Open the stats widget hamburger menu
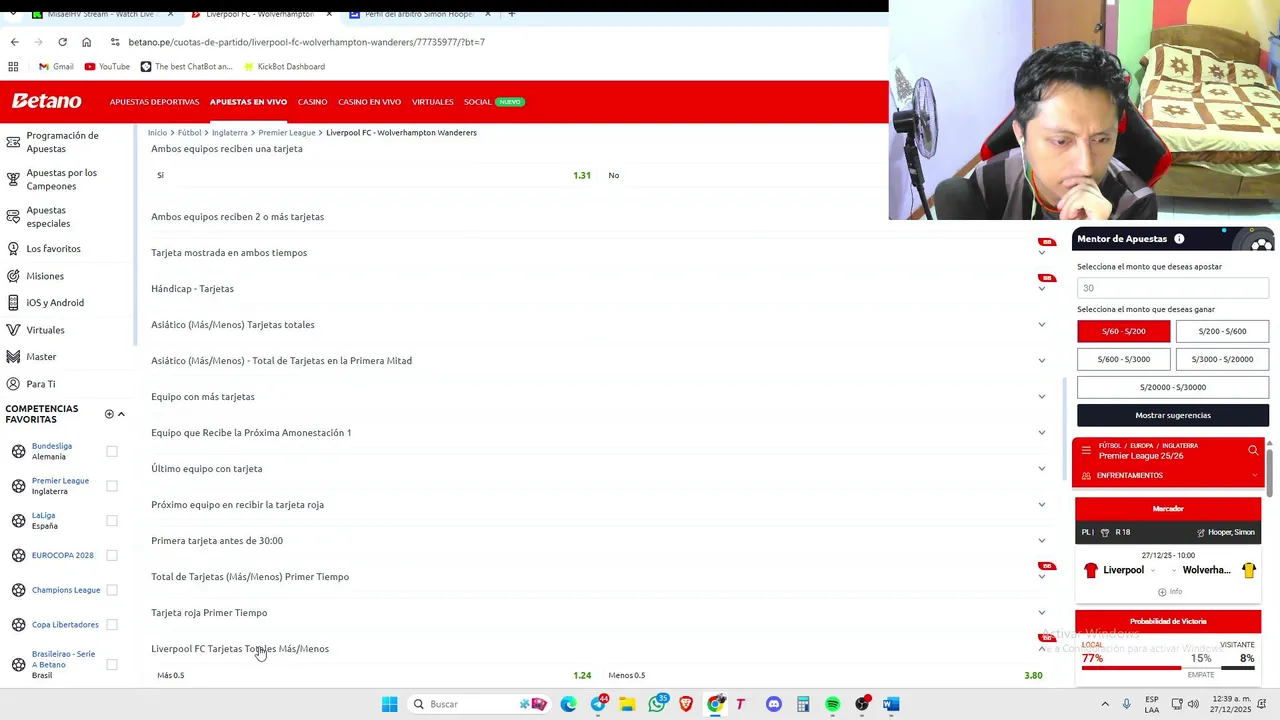This screenshot has height=720, width=1280. tap(1086, 451)
